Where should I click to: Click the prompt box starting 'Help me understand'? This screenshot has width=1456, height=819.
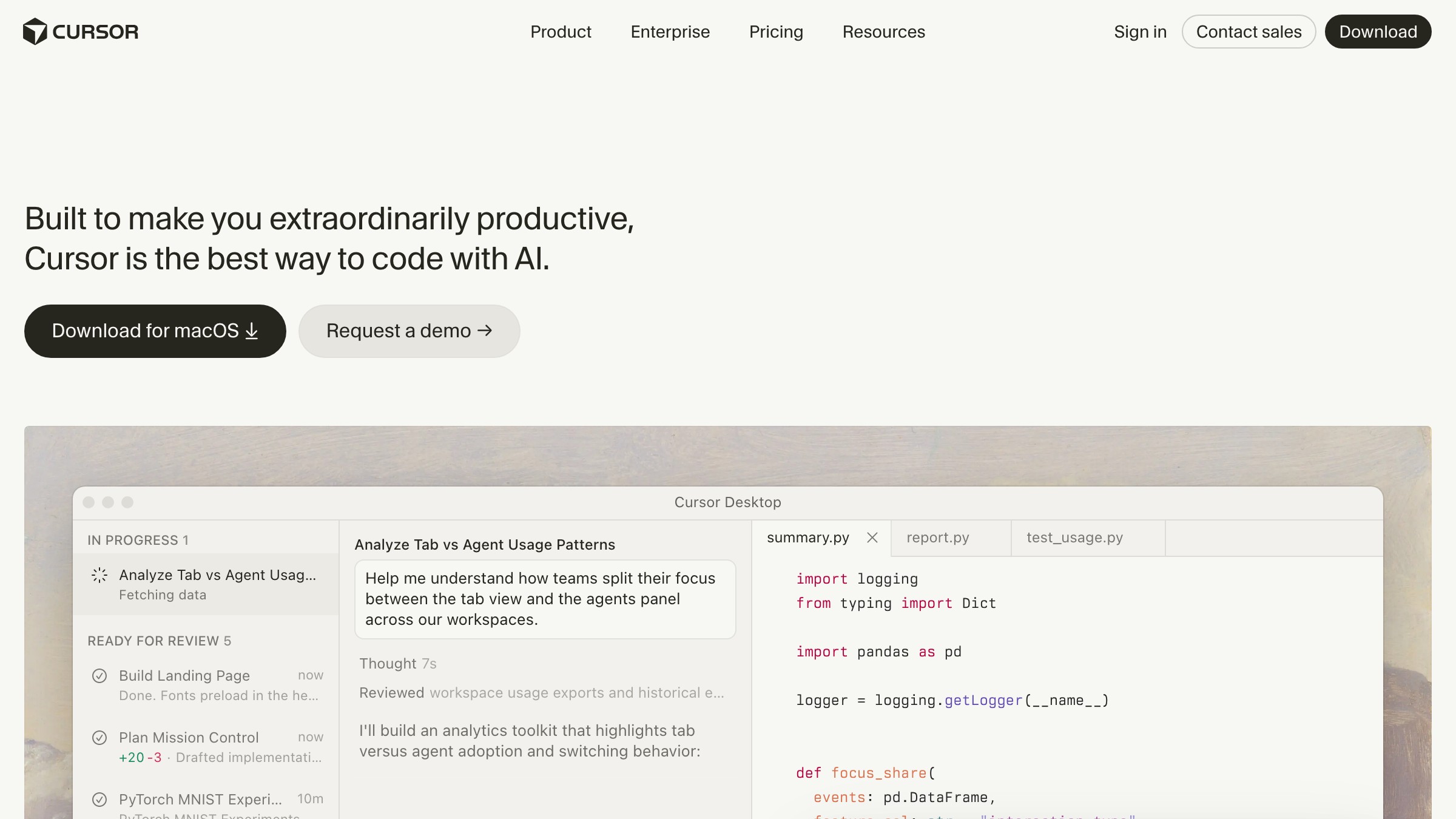pyautogui.click(x=545, y=599)
